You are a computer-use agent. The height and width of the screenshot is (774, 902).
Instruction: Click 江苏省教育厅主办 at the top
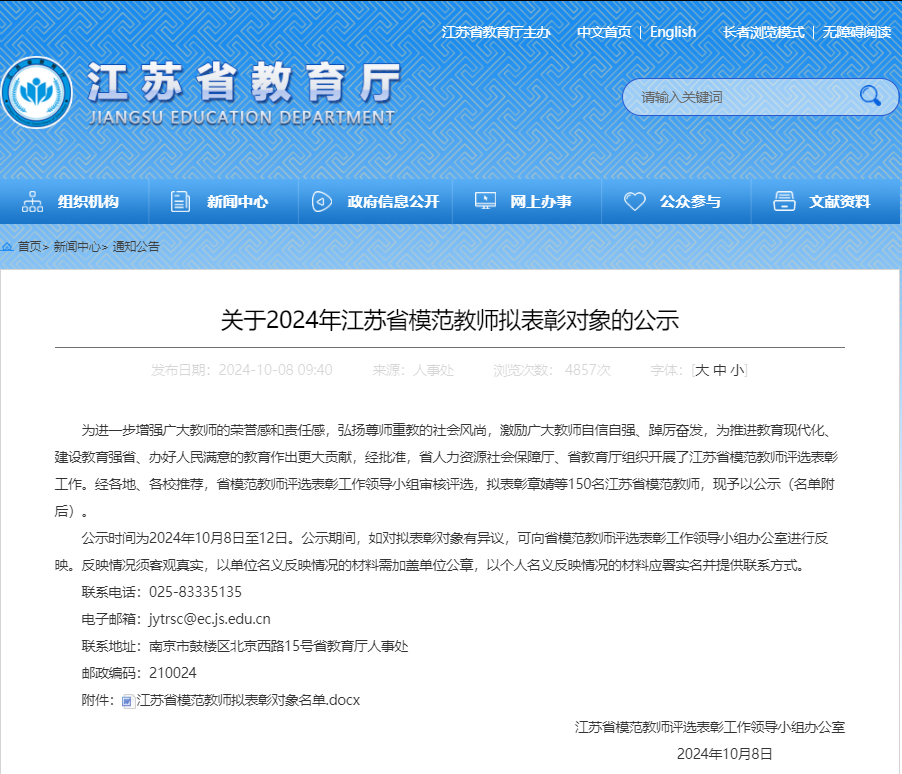(x=497, y=31)
